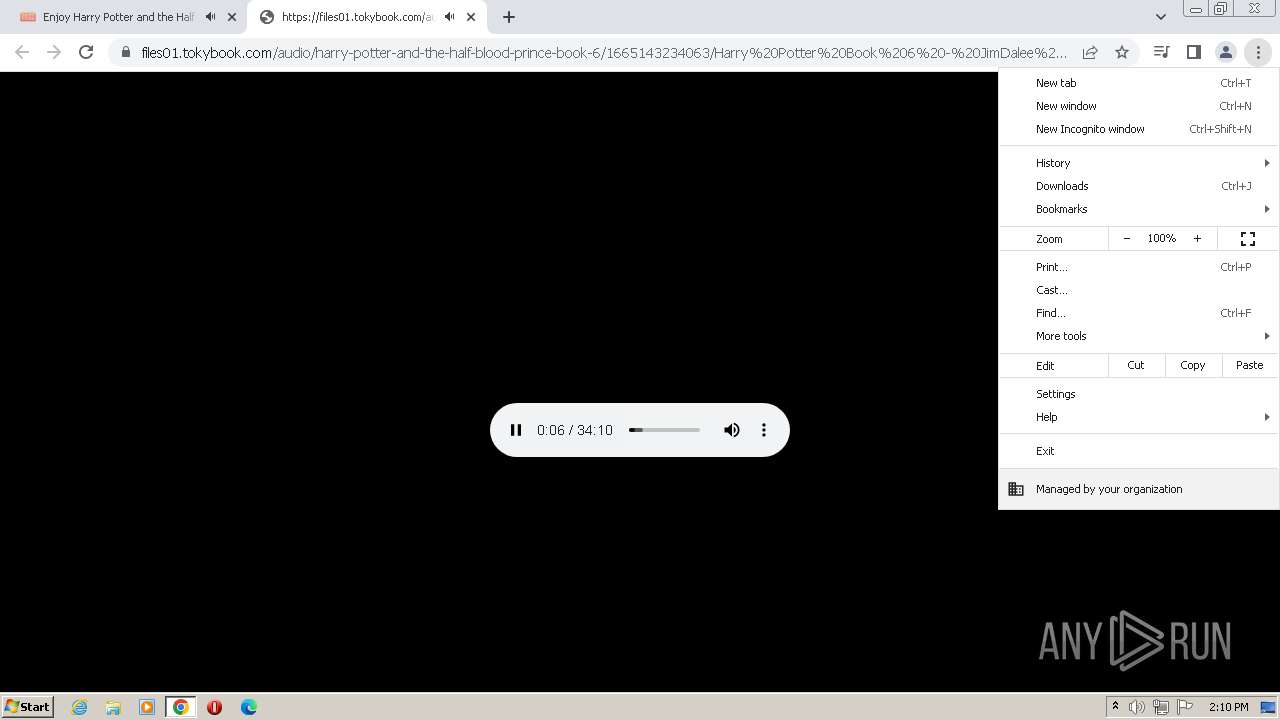Image resolution: width=1280 pixels, height=720 pixels.
Task: Open system volume tray icon
Action: (1137, 707)
